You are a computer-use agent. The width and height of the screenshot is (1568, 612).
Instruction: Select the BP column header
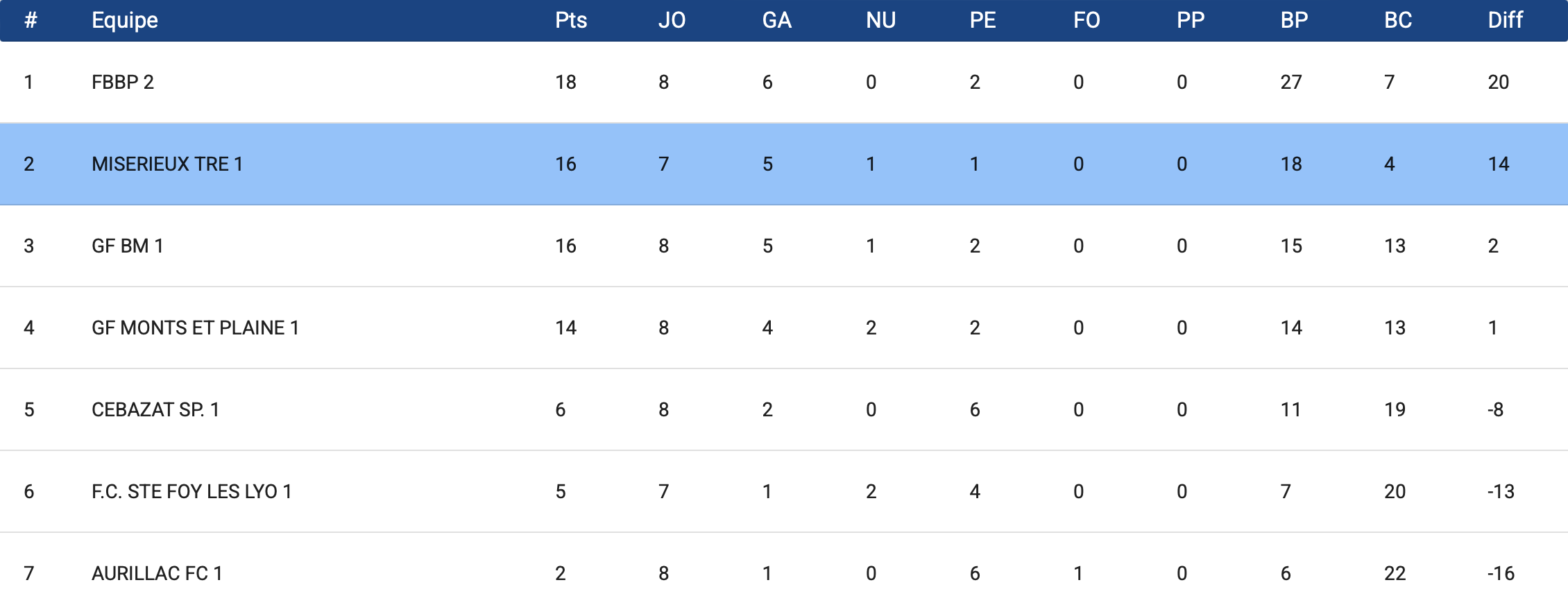click(1294, 20)
